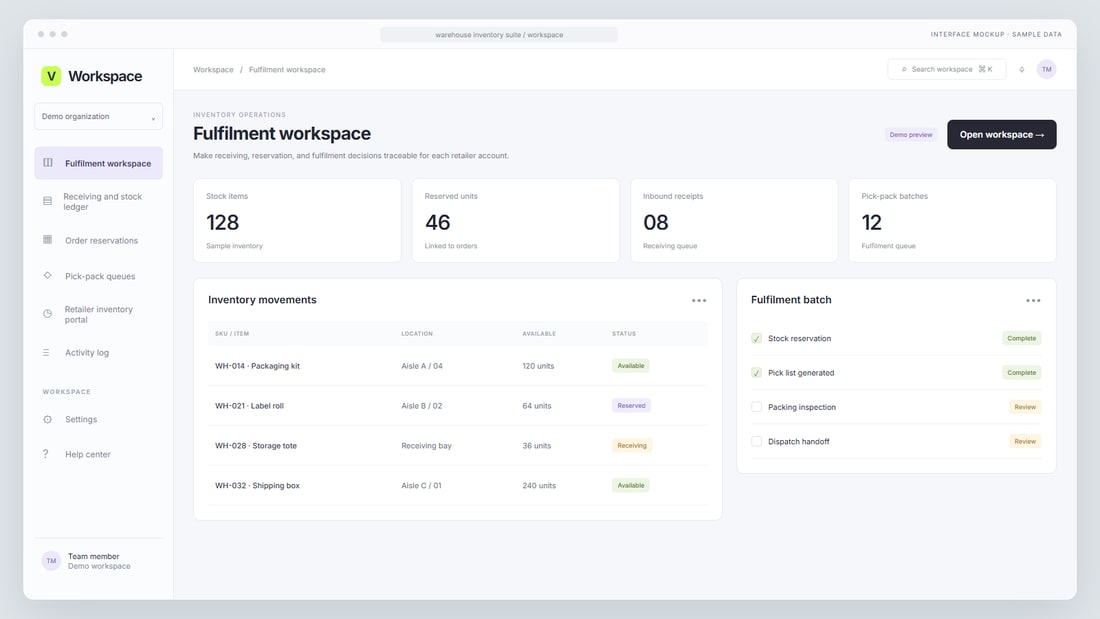Open the Pick-pack batches 12 card
Image resolution: width=1100 pixels, height=619 pixels.
pos(952,220)
